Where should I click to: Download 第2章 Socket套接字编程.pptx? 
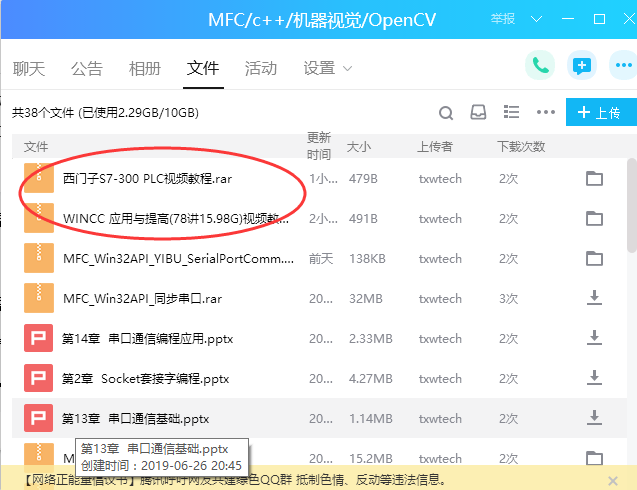click(594, 377)
